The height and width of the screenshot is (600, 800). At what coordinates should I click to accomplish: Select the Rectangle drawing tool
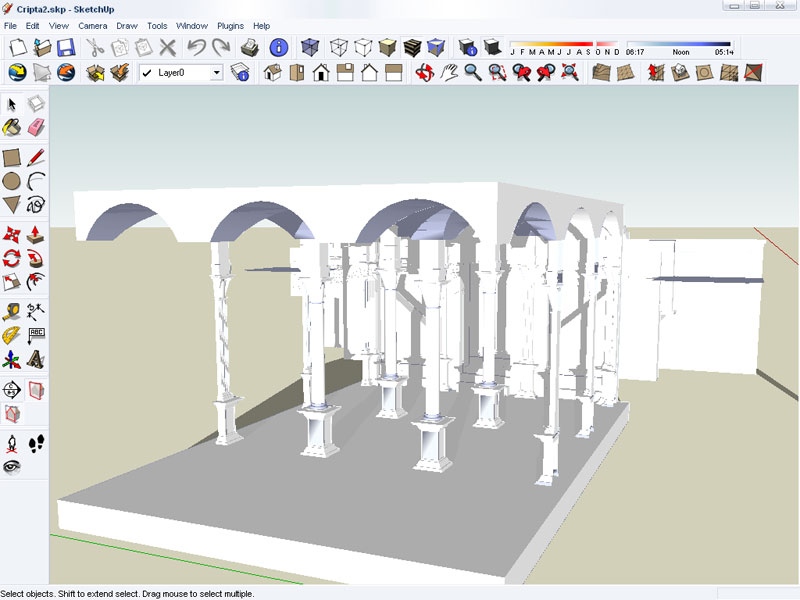click(12, 157)
